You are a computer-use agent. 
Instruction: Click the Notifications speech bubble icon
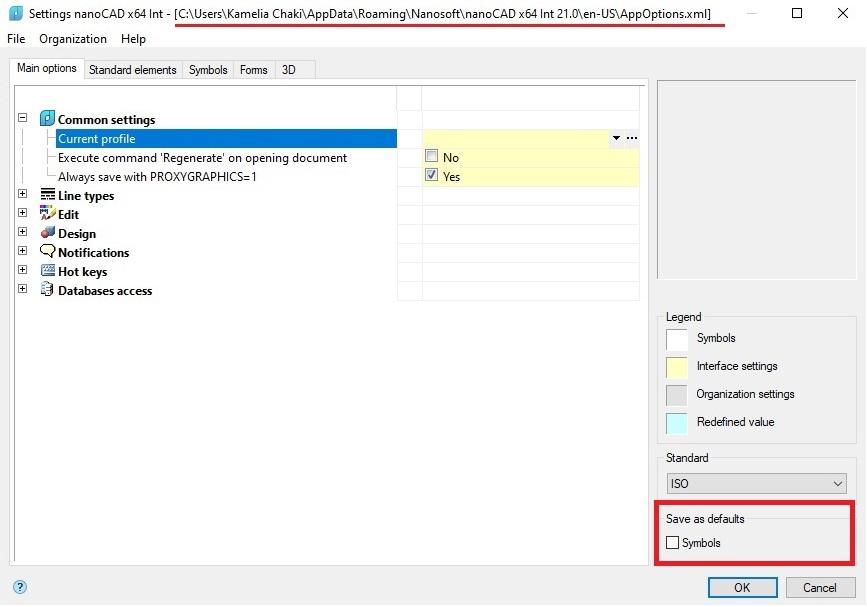47,252
